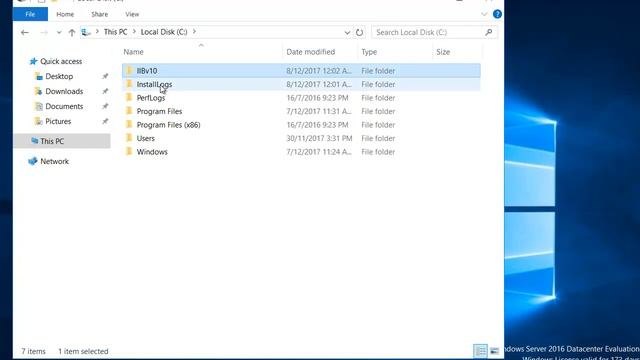Click the Network icon in sidebar
The height and width of the screenshot is (360, 640).
click(33, 161)
